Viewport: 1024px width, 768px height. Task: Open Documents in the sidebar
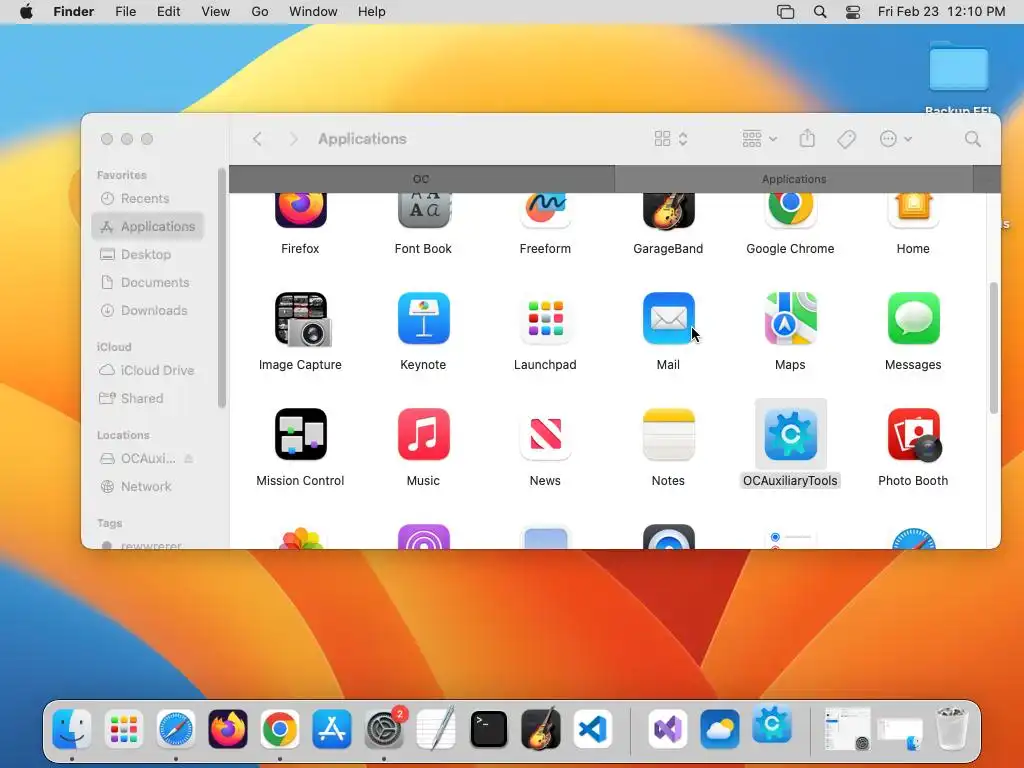pos(148,283)
